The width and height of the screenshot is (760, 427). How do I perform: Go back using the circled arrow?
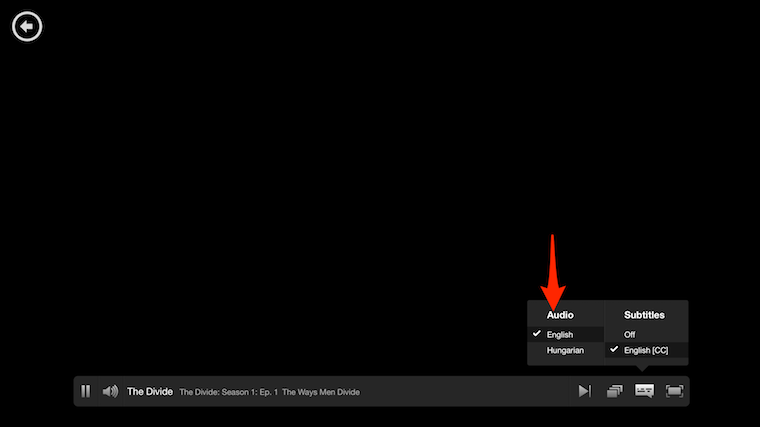(27, 27)
